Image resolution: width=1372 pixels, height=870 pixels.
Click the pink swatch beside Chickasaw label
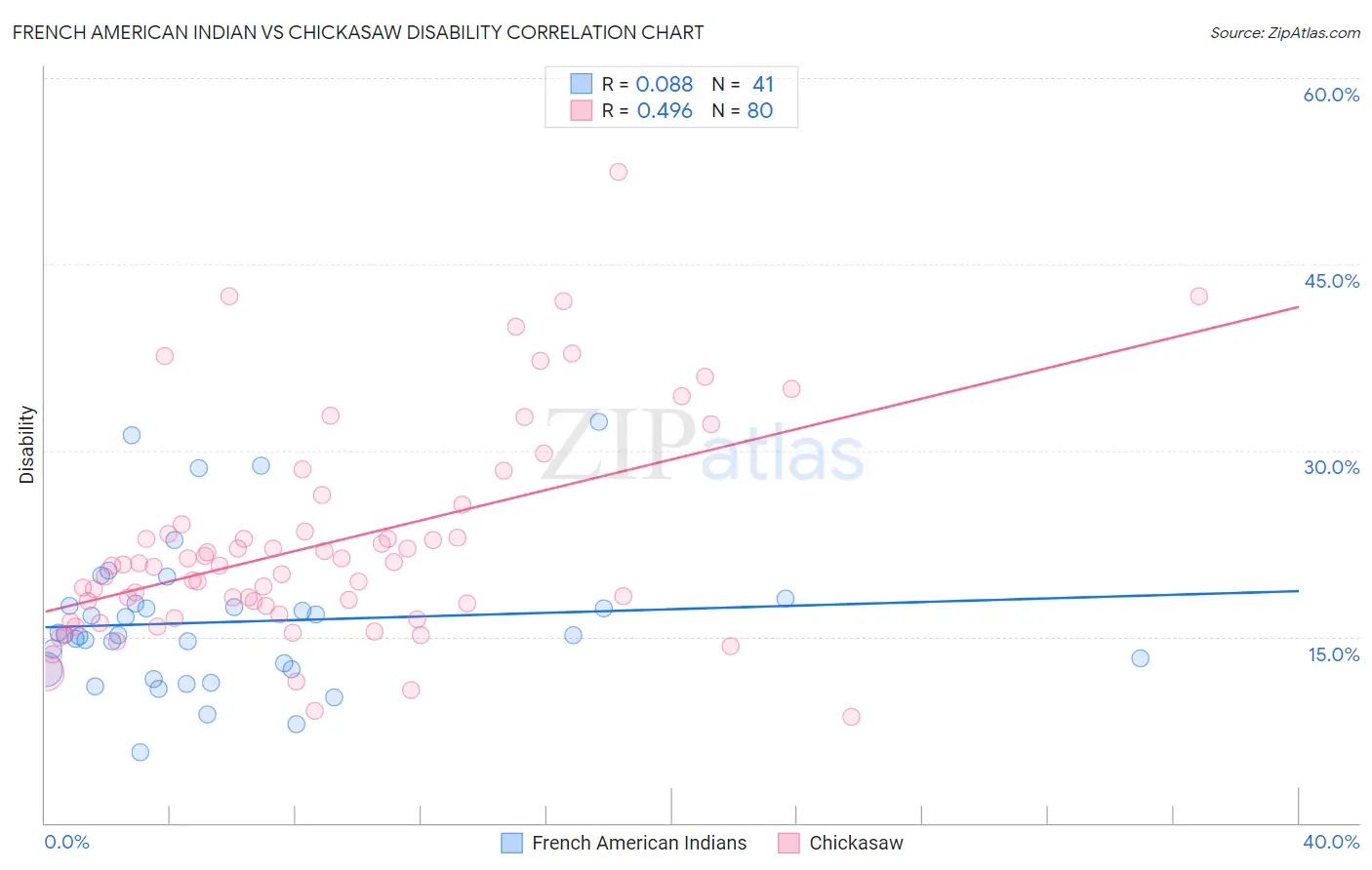[x=788, y=843]
